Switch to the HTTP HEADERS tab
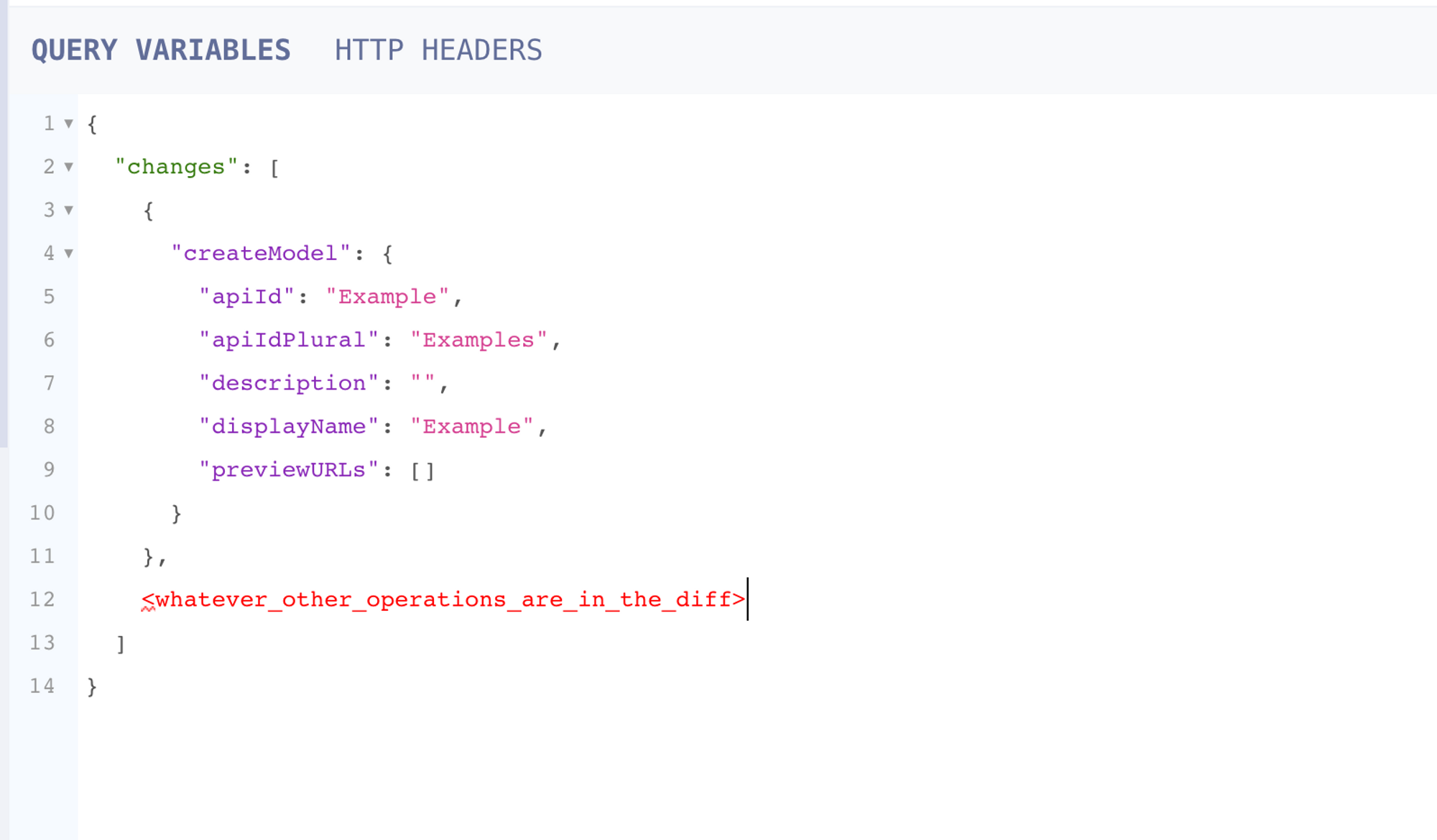 pos(438,50)
